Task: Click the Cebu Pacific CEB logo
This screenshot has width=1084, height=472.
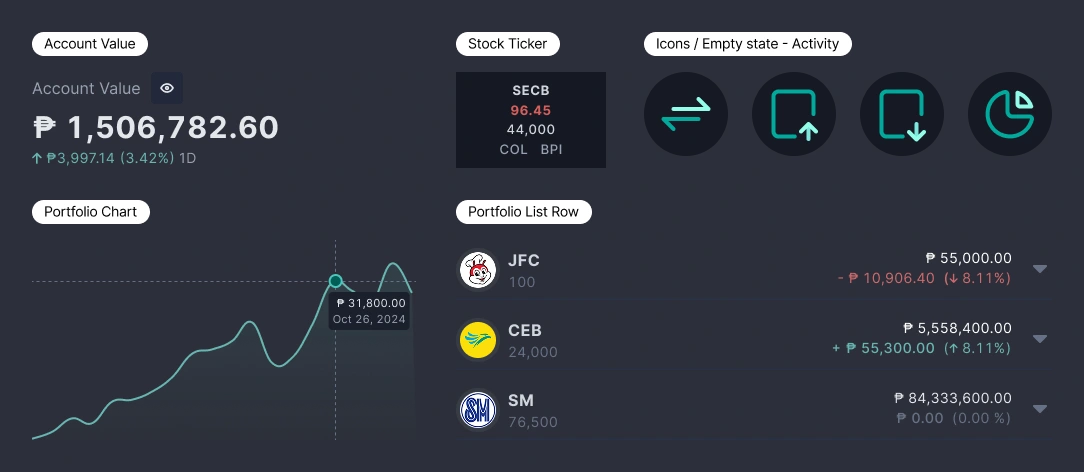Action: (x=477, y=340)
